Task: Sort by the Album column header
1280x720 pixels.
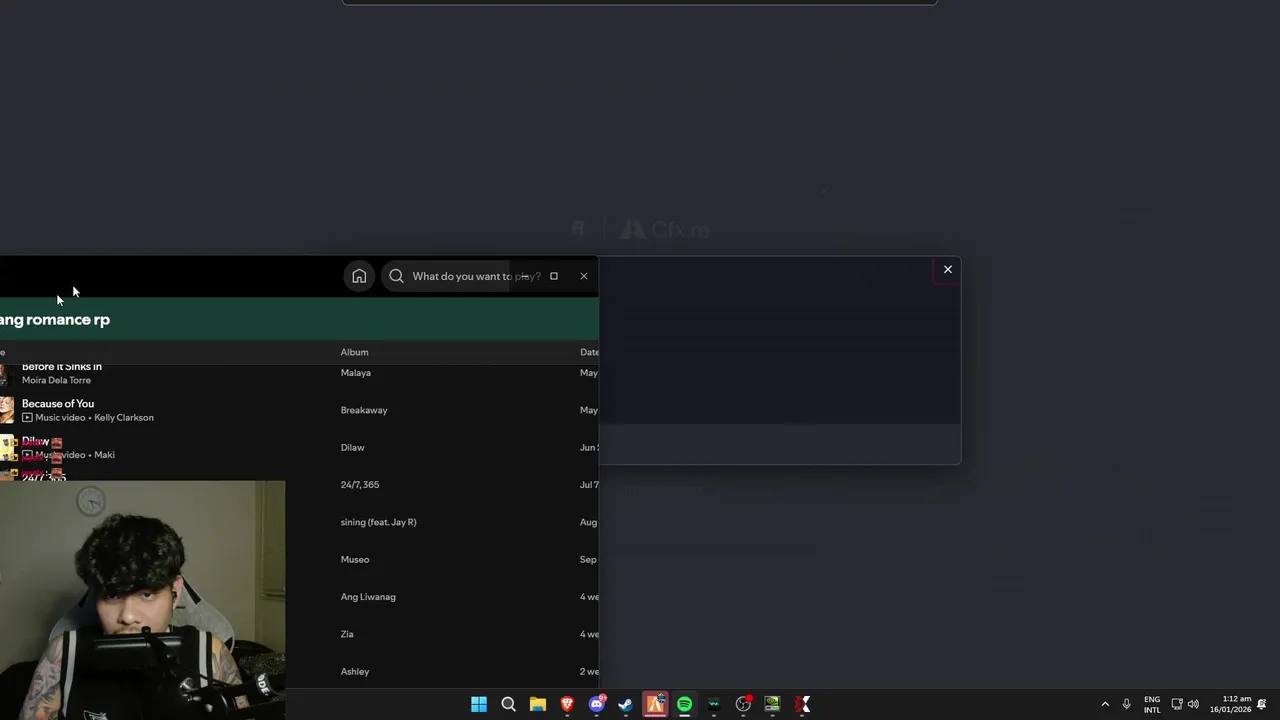Action: [354, 352]
